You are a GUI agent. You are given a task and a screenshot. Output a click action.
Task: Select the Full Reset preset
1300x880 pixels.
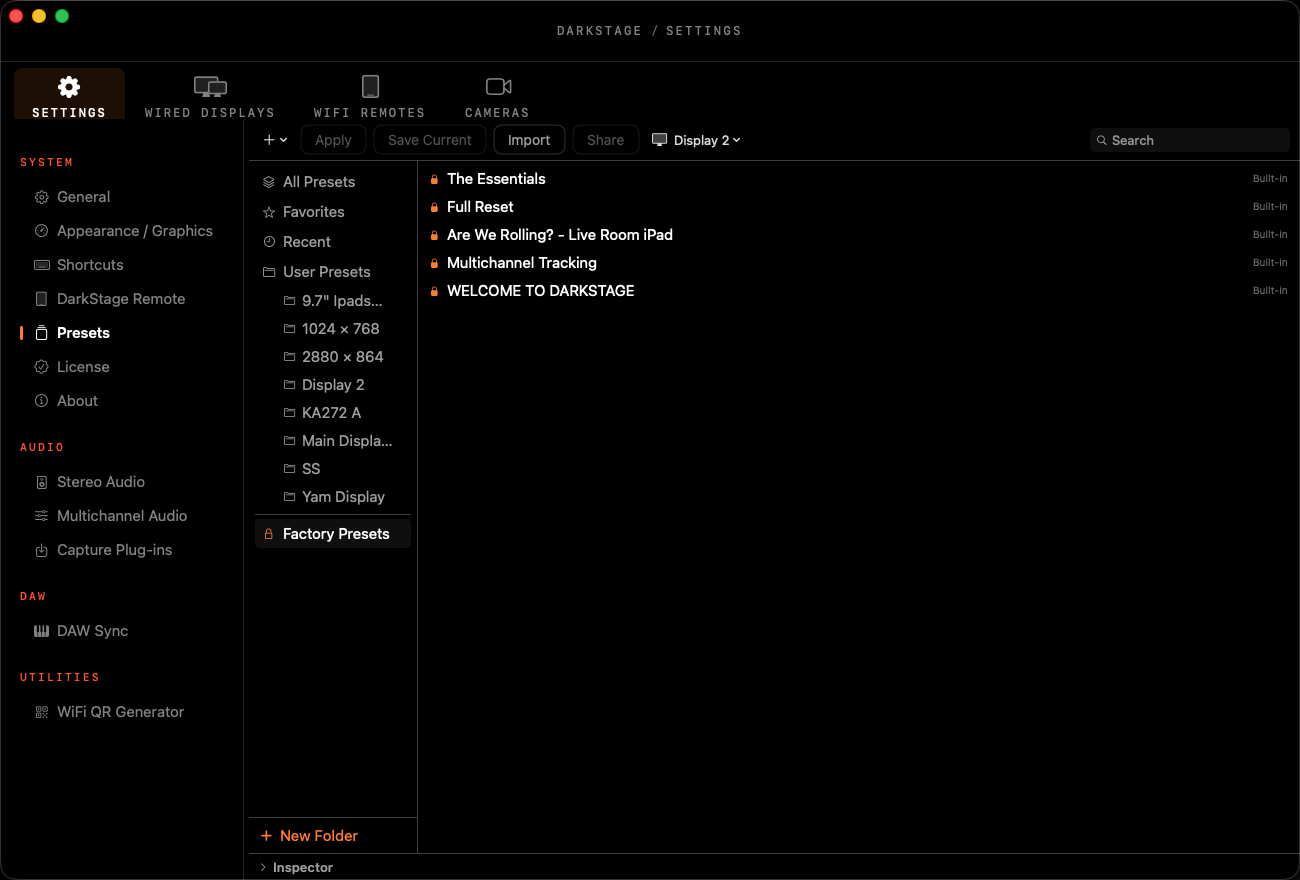point(858,207)
